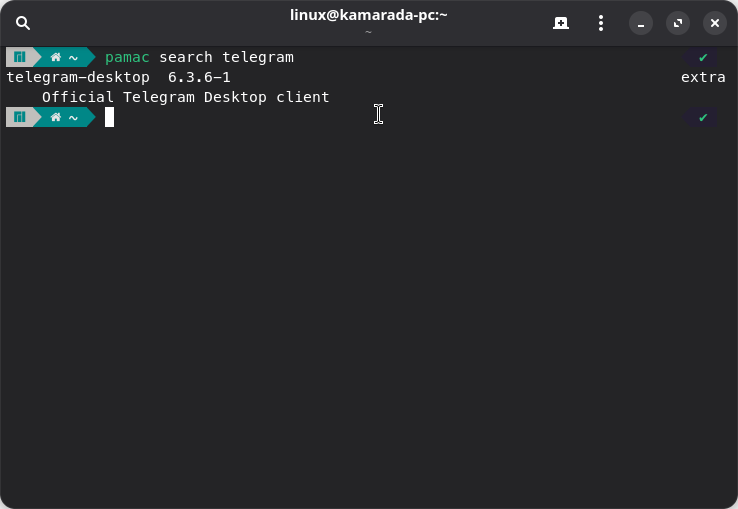This screenshot has width=738, height=509.
Task: Click the Manjaro logo in first prompt
Action: coord(19,57)
